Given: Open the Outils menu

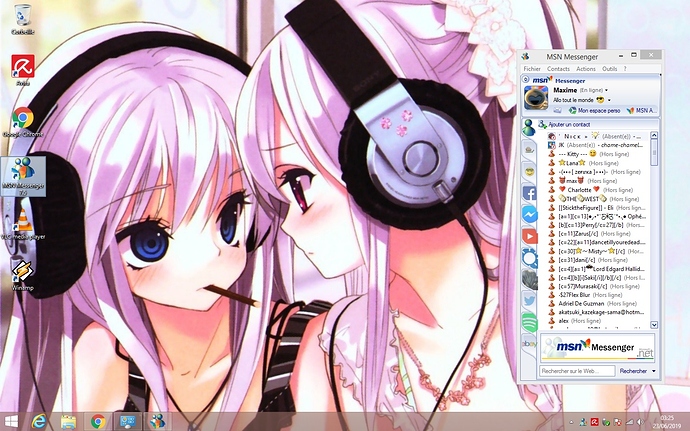Looking at the screenshot, I should pos(609,69).
